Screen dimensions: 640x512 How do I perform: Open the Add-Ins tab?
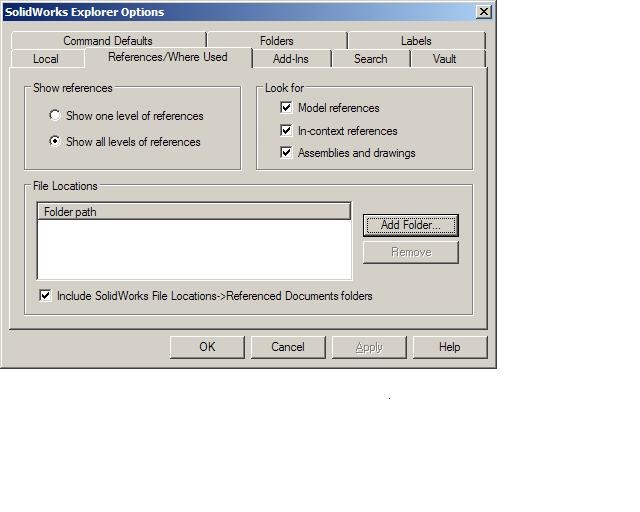(x=291, y=59)
